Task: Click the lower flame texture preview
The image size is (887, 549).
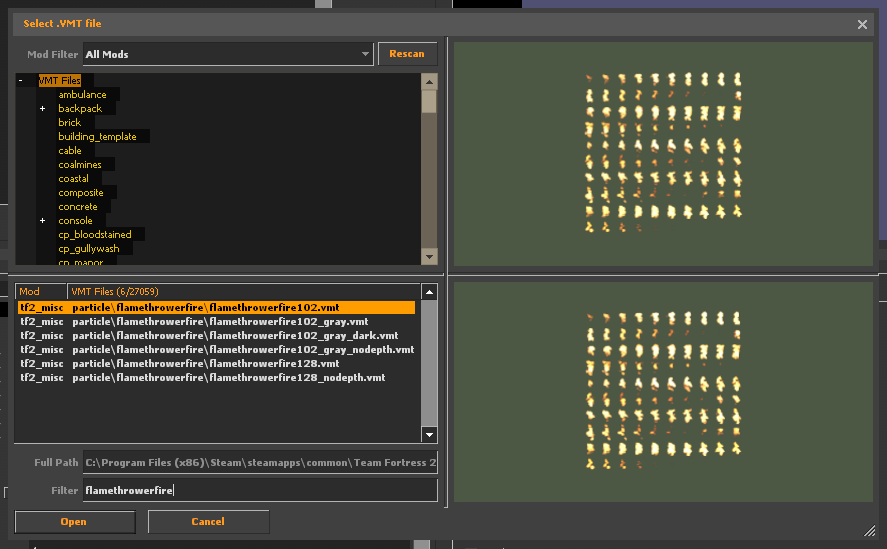Action: click(663, 392)
